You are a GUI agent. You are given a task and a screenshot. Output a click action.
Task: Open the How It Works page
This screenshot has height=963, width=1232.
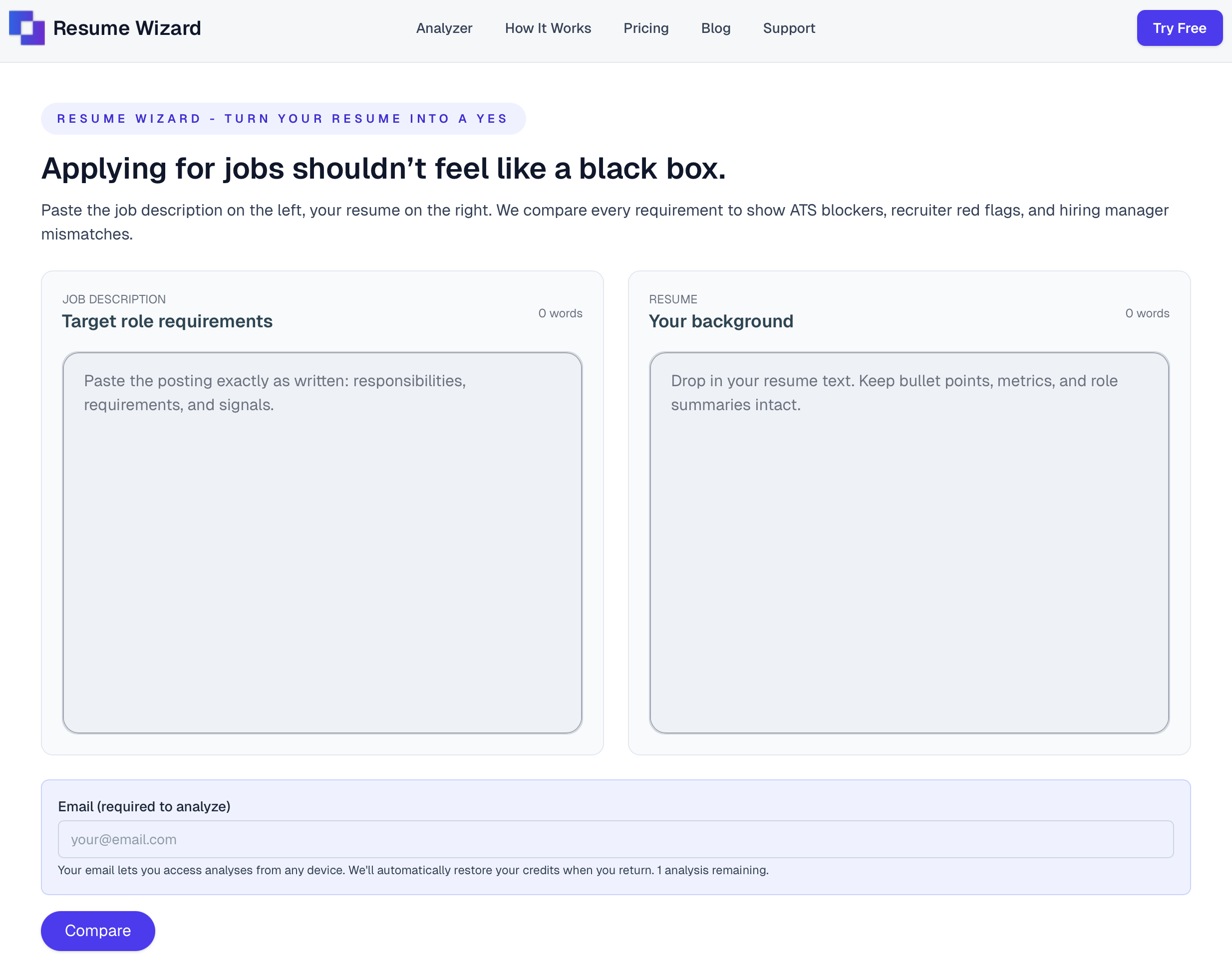548,27
